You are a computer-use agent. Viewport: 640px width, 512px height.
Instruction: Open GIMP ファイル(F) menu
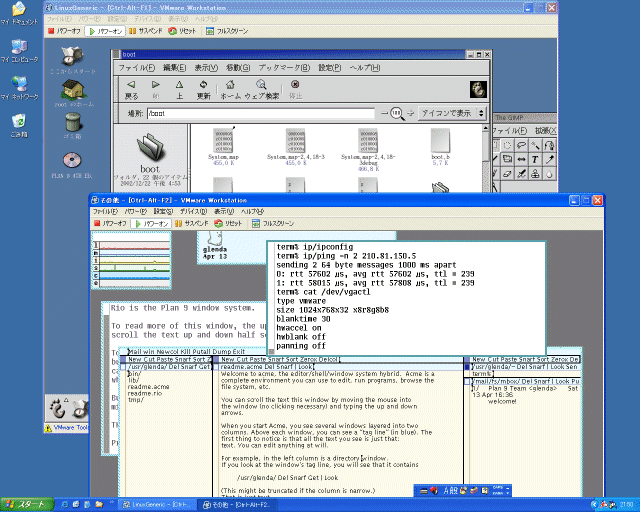coord(509,131)
